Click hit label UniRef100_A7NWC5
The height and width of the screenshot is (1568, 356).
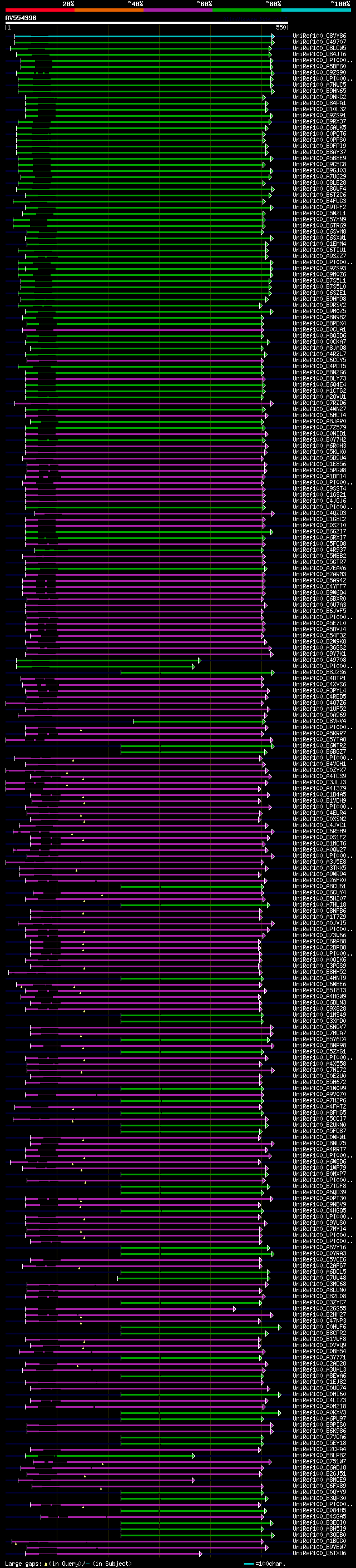click(319, 85)
